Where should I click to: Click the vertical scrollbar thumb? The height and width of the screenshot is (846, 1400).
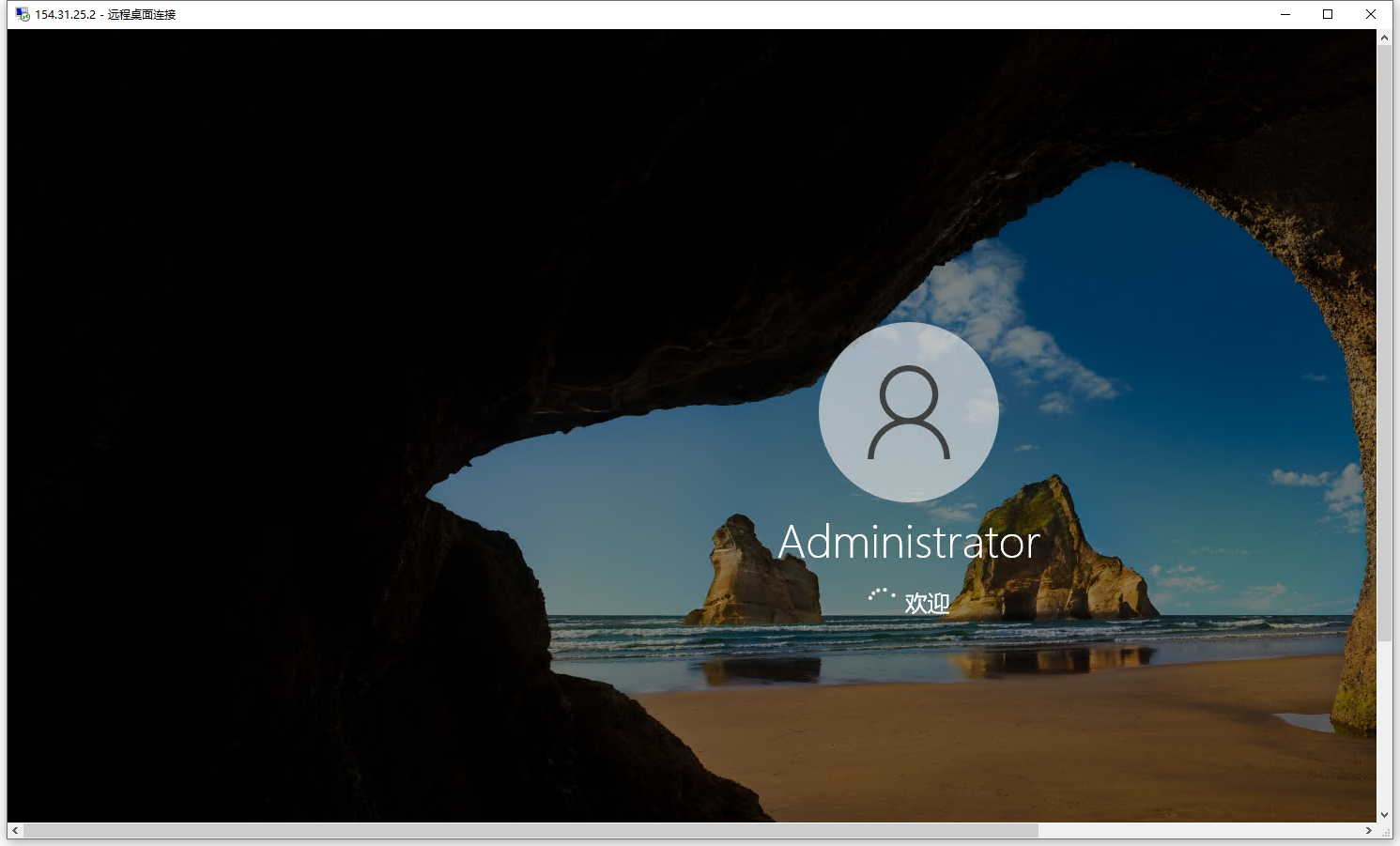click(1384, 338)
